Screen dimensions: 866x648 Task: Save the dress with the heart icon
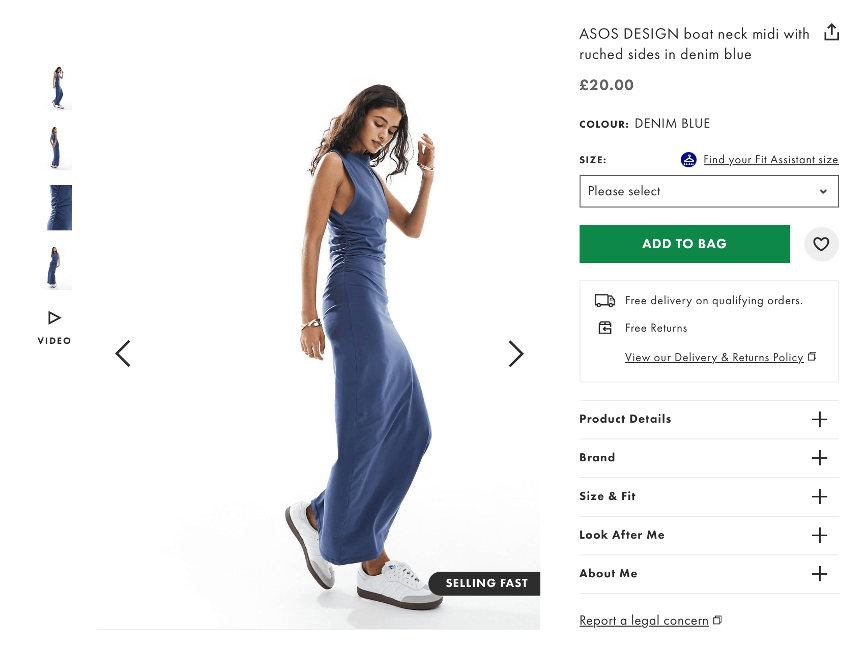click(821, 244)
